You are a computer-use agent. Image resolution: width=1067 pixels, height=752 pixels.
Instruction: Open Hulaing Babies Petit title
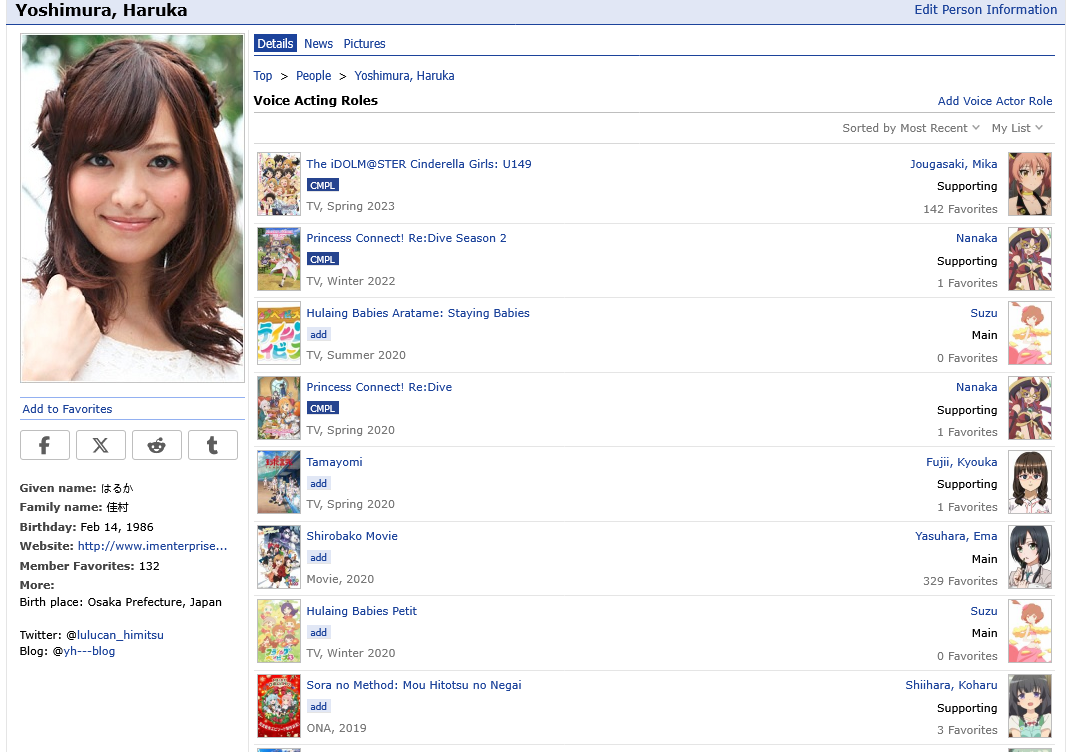361,611
